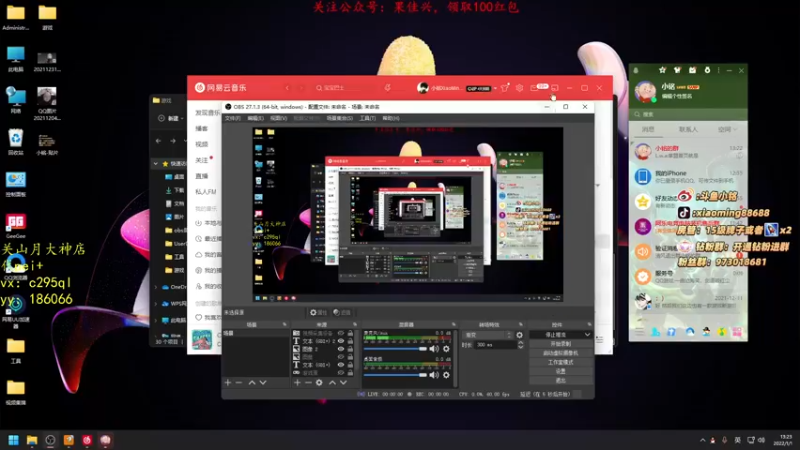Toggle visibility of the second 文本 (GDI+) source
The image size is (800, 450).
pyautogui.click(x=341, y=365)
